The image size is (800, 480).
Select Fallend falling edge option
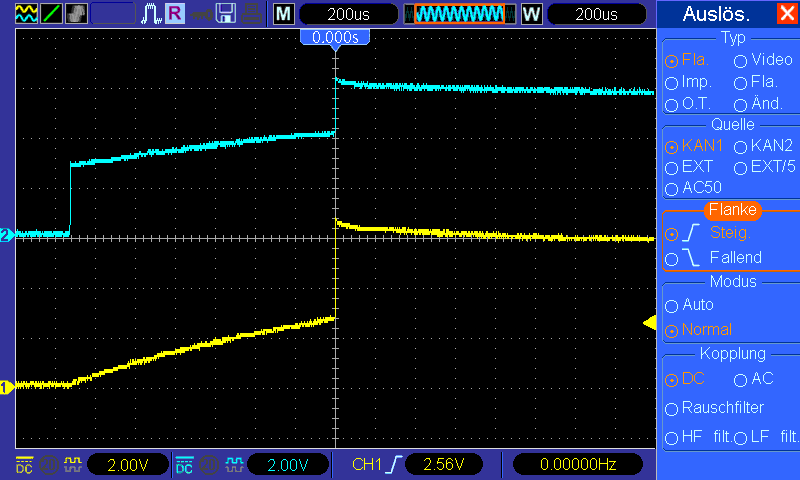713,258
